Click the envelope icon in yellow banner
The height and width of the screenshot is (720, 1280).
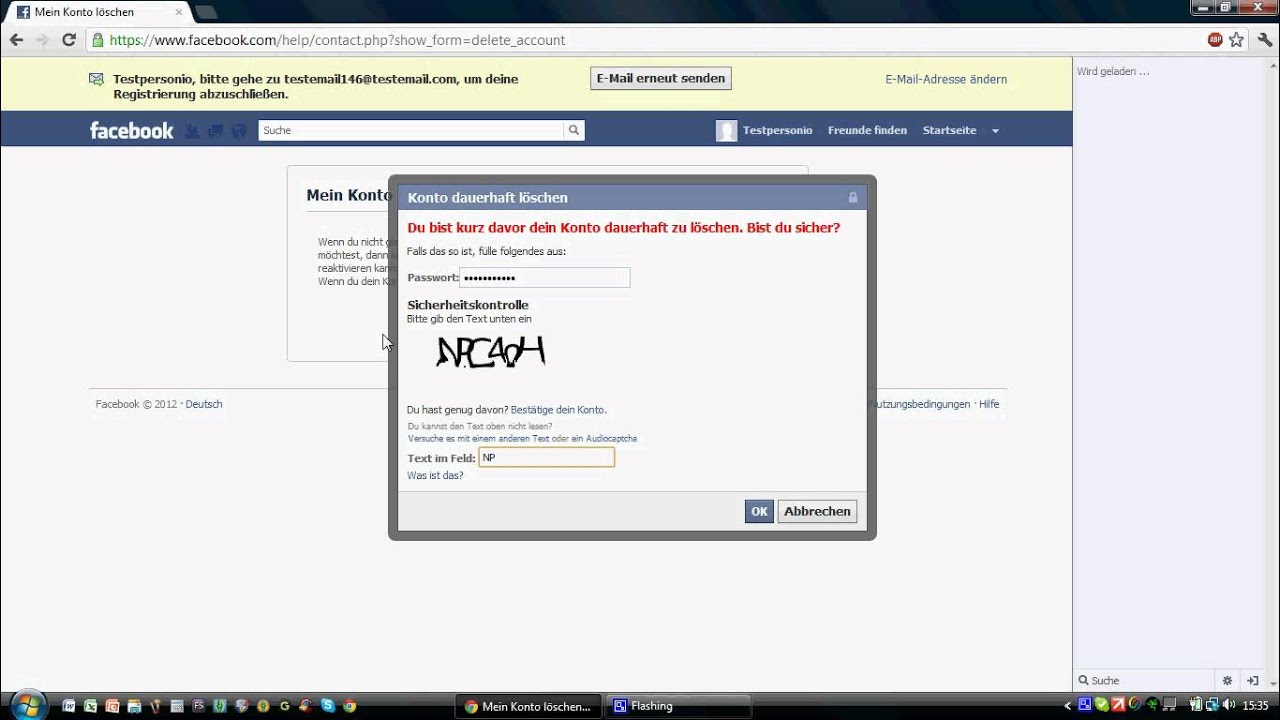pos(96,79)
